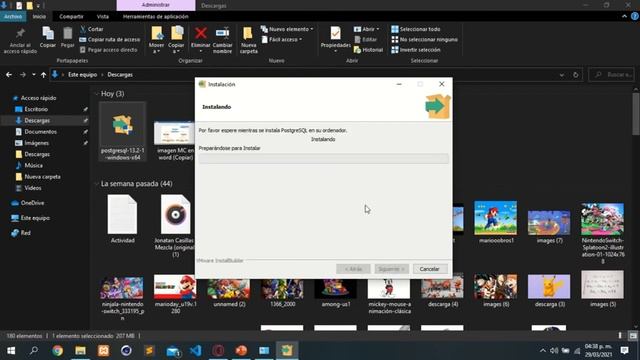Minimize the Instalación dialog

coord(399,84)
